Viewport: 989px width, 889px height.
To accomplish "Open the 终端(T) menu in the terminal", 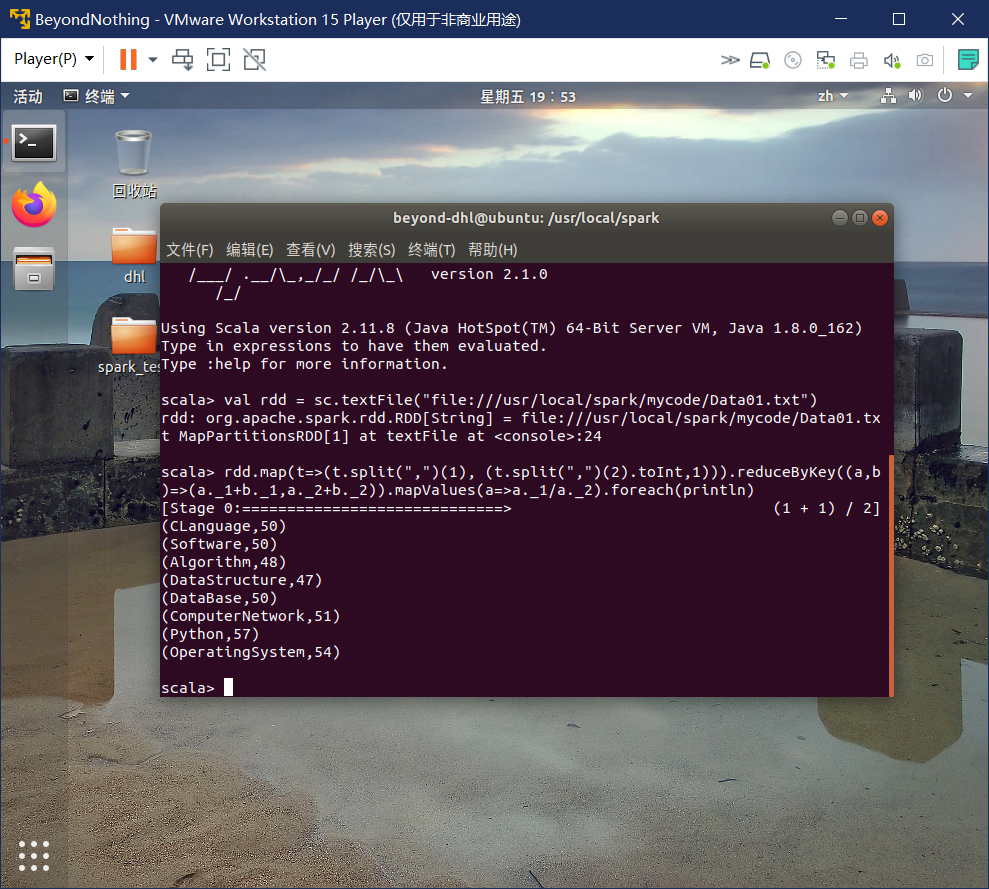I will coord(431,250).
